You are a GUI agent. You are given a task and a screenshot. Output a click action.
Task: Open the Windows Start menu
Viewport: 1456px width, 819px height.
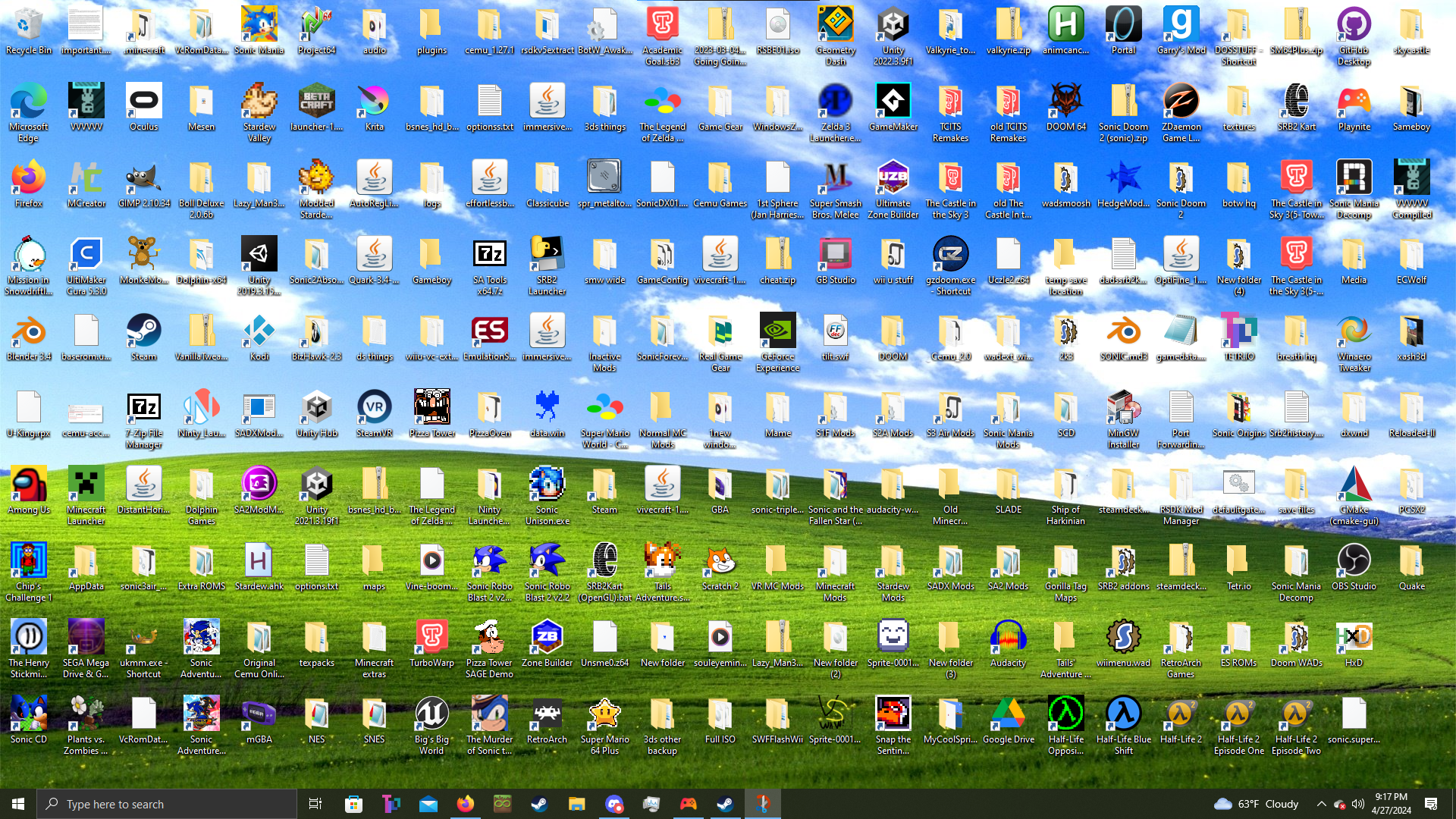tap(18, 804)
